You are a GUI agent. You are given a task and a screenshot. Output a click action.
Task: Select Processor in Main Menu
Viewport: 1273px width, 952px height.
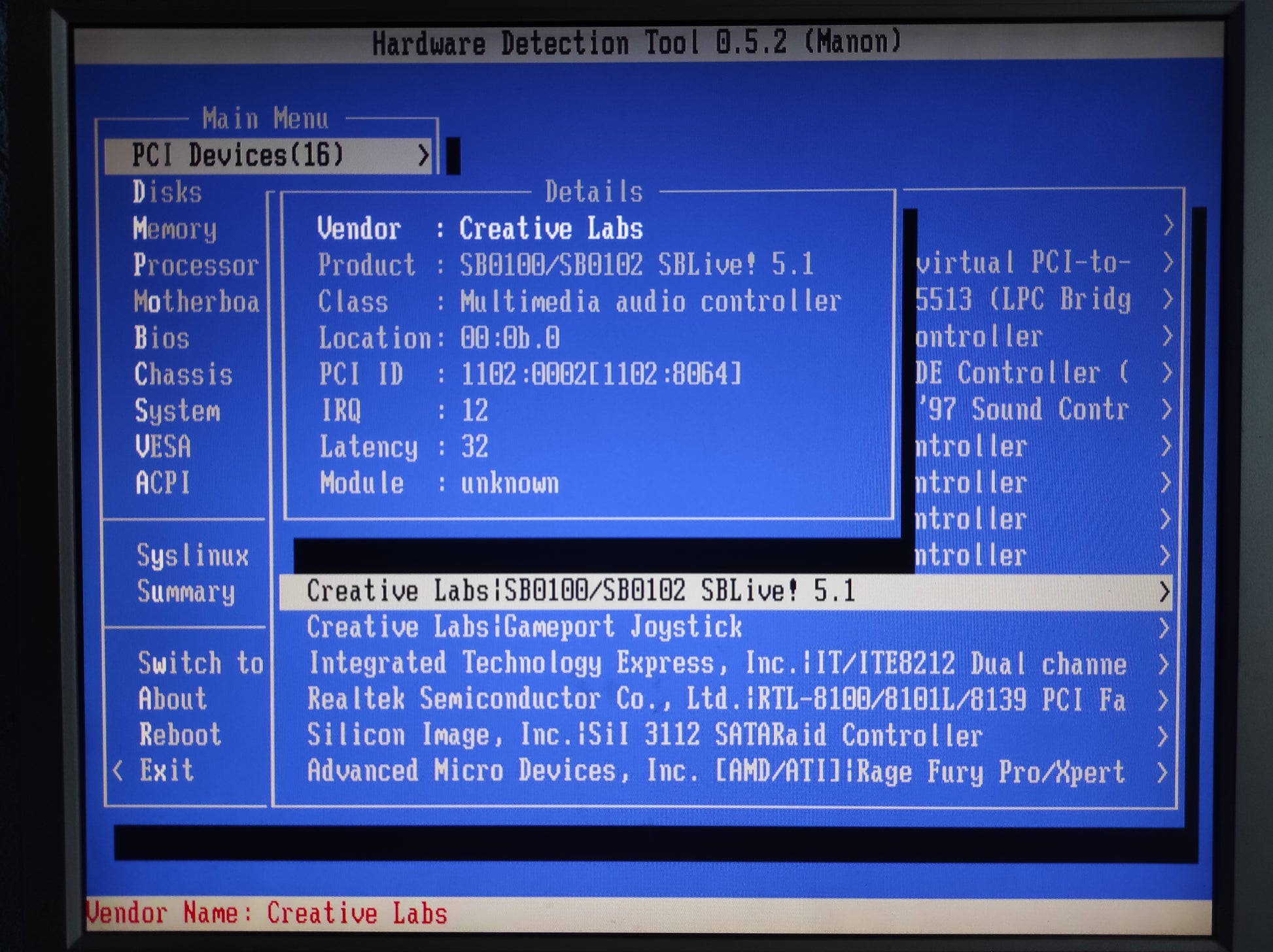pyautogui.click(x=196, y=265)
